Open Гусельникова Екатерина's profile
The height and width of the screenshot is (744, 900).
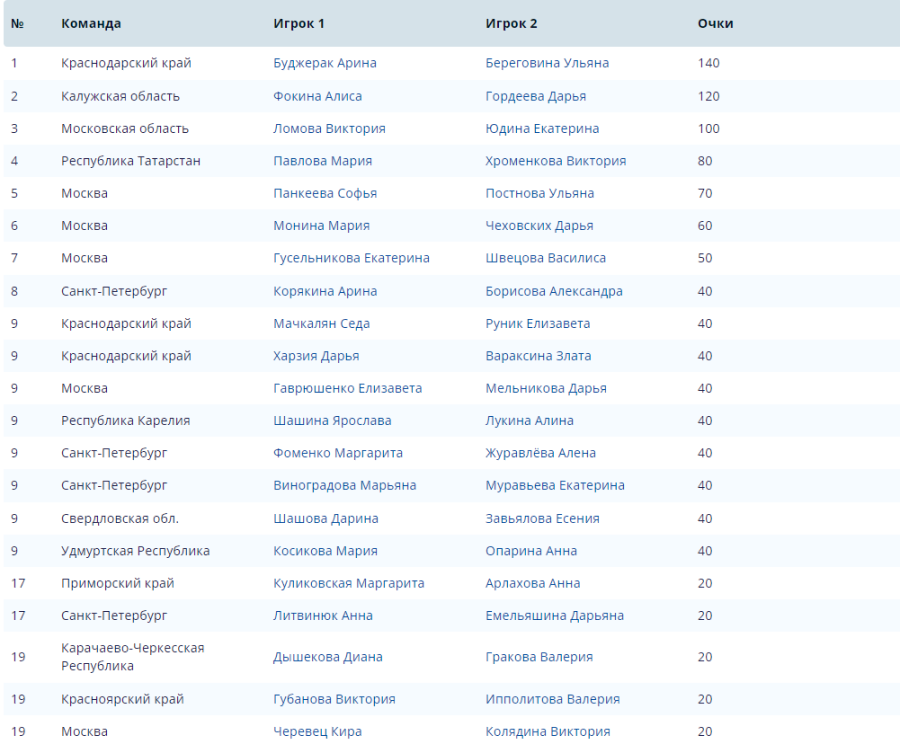point(351,258)
